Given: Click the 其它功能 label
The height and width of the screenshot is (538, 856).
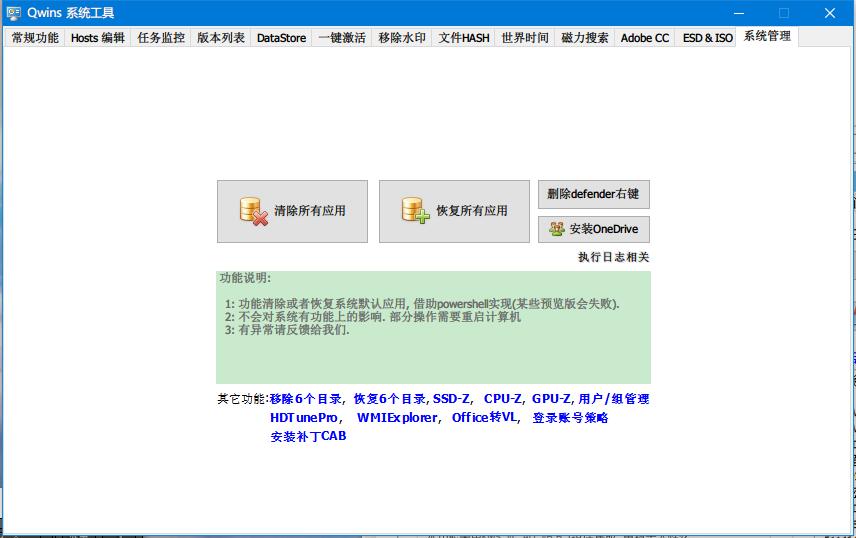Looking at the screenshot, I should pyautogui.click(x=243, y=399).
